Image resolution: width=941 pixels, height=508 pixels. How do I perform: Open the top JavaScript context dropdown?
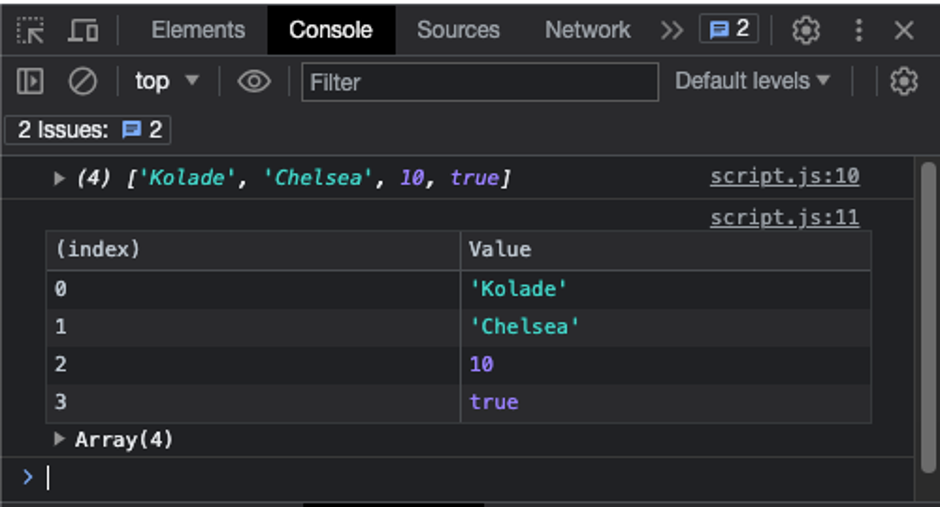(x=167, y=81)
